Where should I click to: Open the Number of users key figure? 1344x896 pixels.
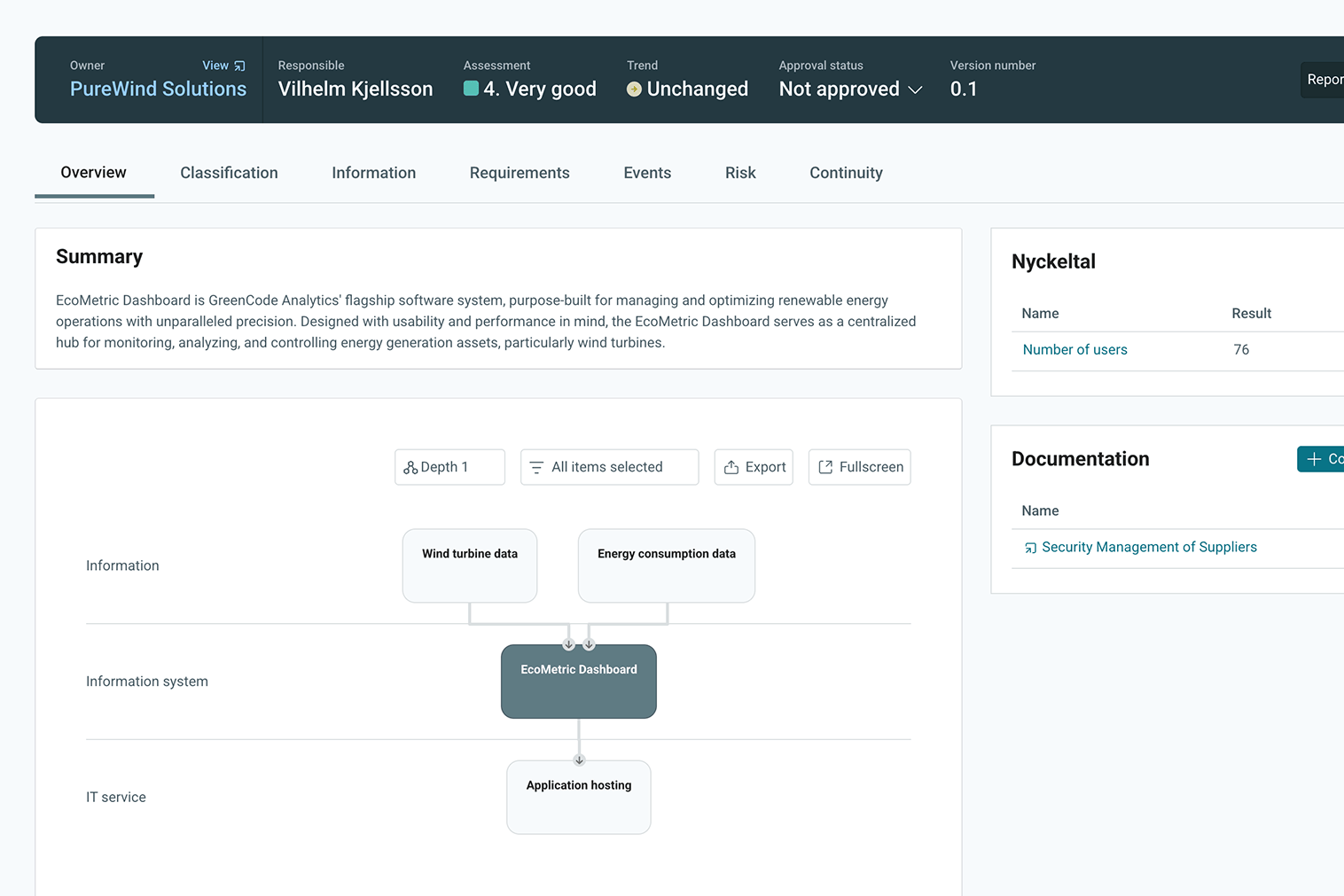click(1074, 350)
